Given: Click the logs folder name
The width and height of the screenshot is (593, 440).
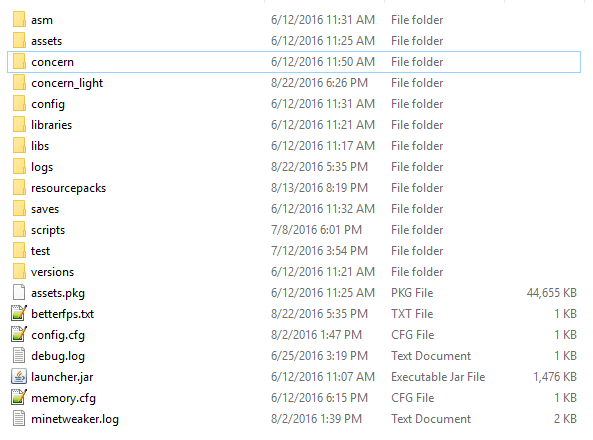Looking at the screenshot, I should click(x=42, y=167).
